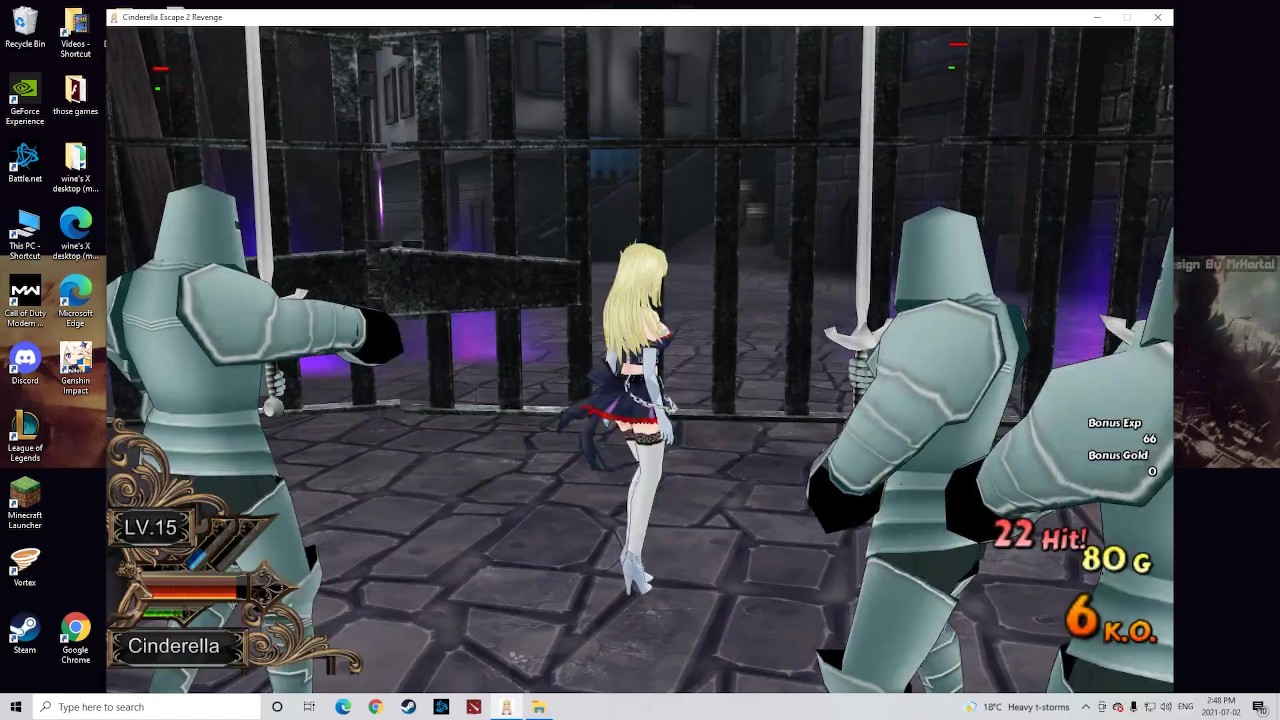Click the '6 K.O.' counter
The width and height of the screenshot is (1280, 720).
[1111, 619]
